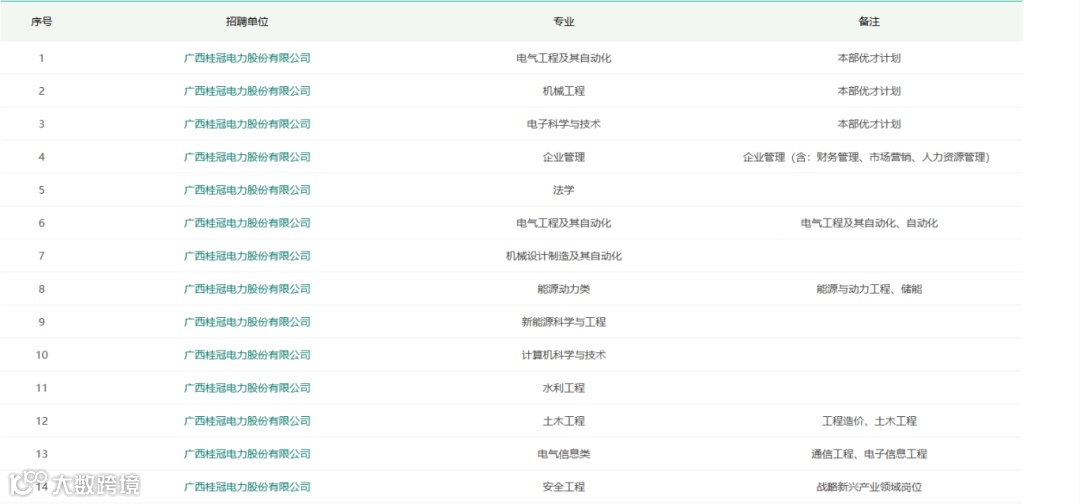
Task: Click 本部优才计划 remark in row 1
Action: [x=869, y=58]
